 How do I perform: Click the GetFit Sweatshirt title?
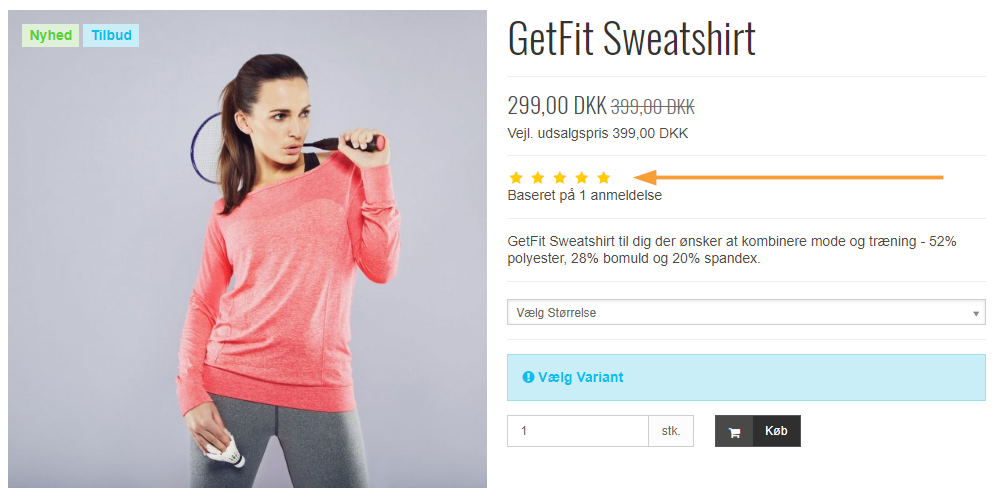[631, 38]
